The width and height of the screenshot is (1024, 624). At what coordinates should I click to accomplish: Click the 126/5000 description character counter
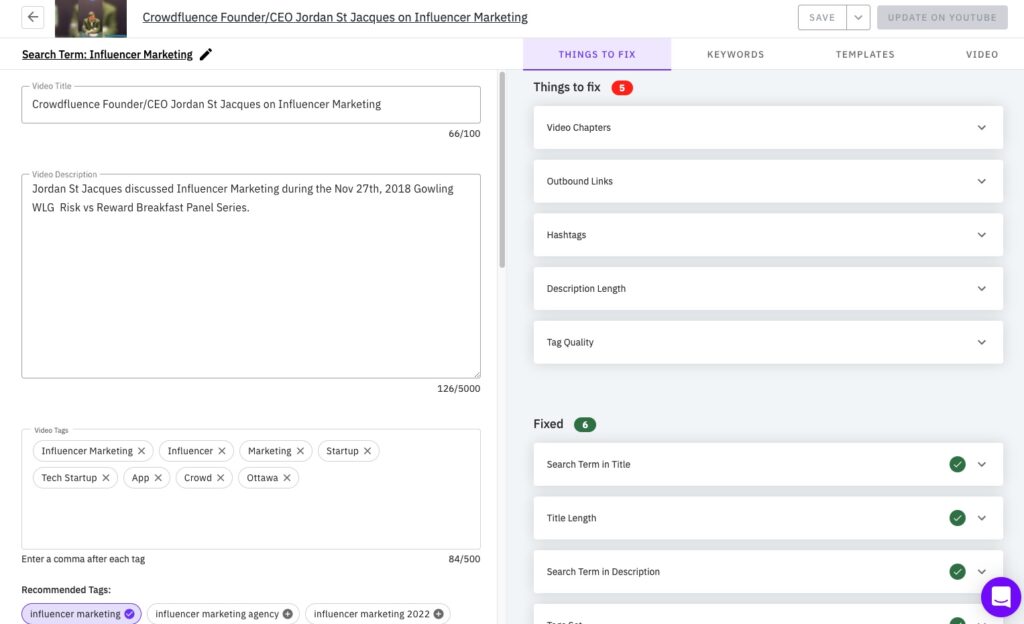pos(458,388)
